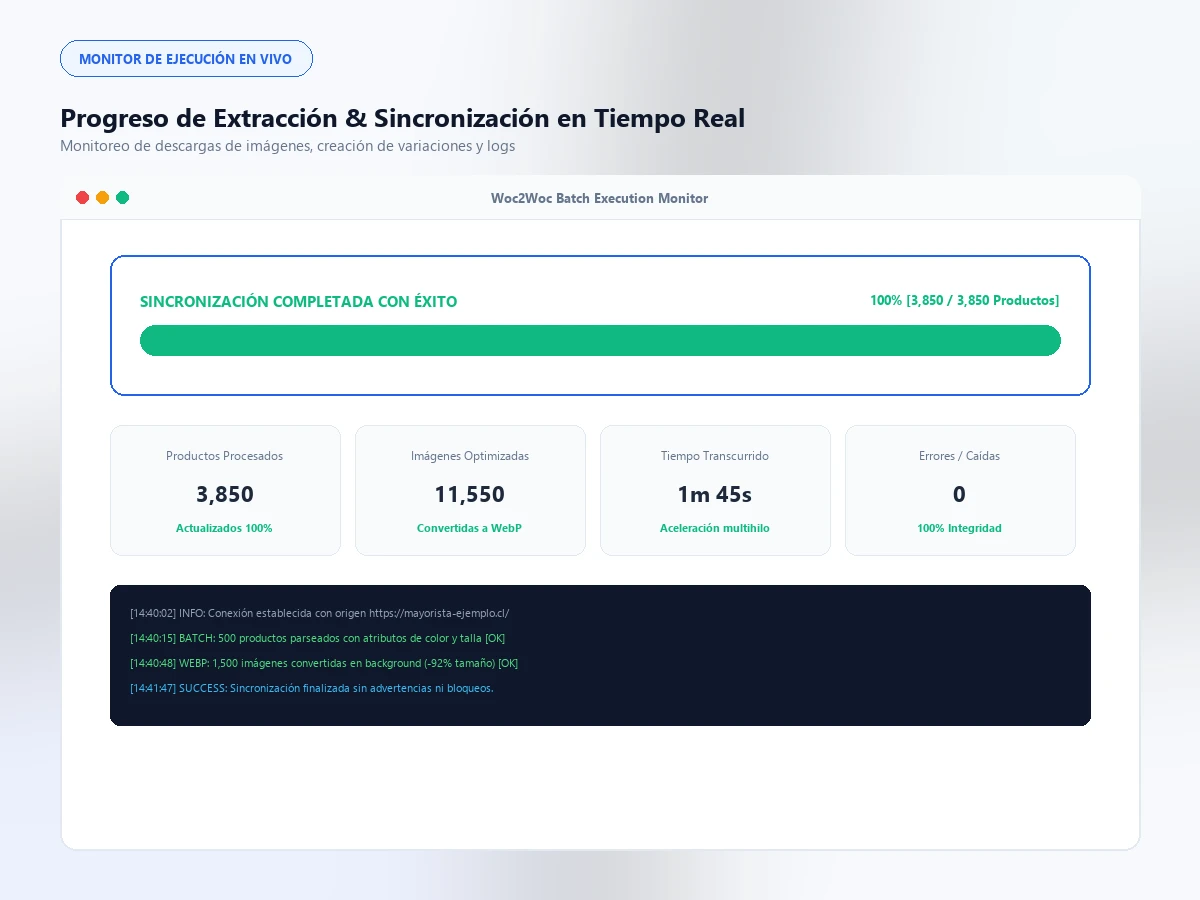
Task: Click the orange window dot
Action: (x=103, y=198)
